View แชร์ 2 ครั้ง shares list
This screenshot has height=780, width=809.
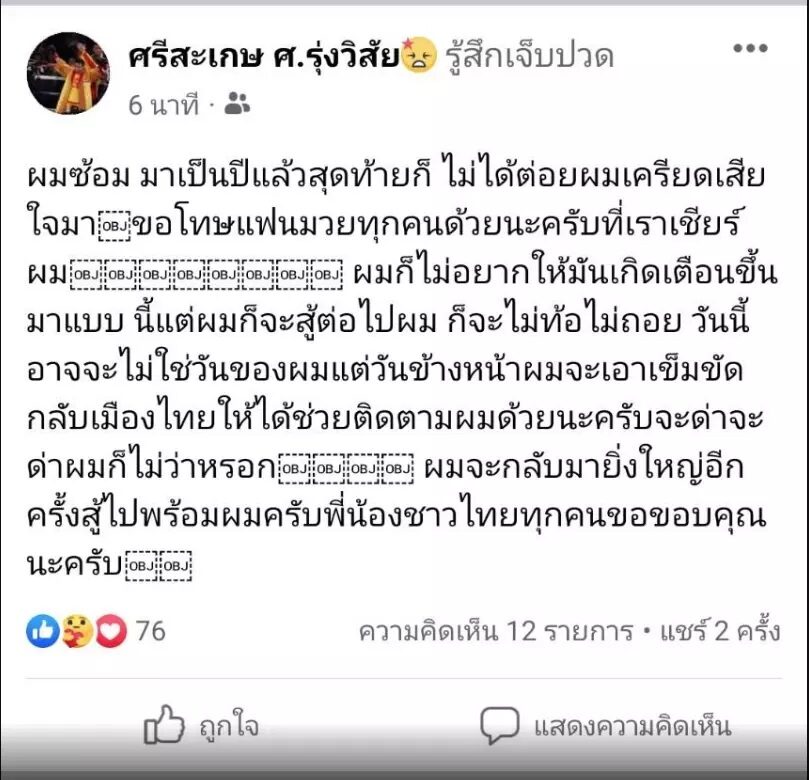(720, 630)
